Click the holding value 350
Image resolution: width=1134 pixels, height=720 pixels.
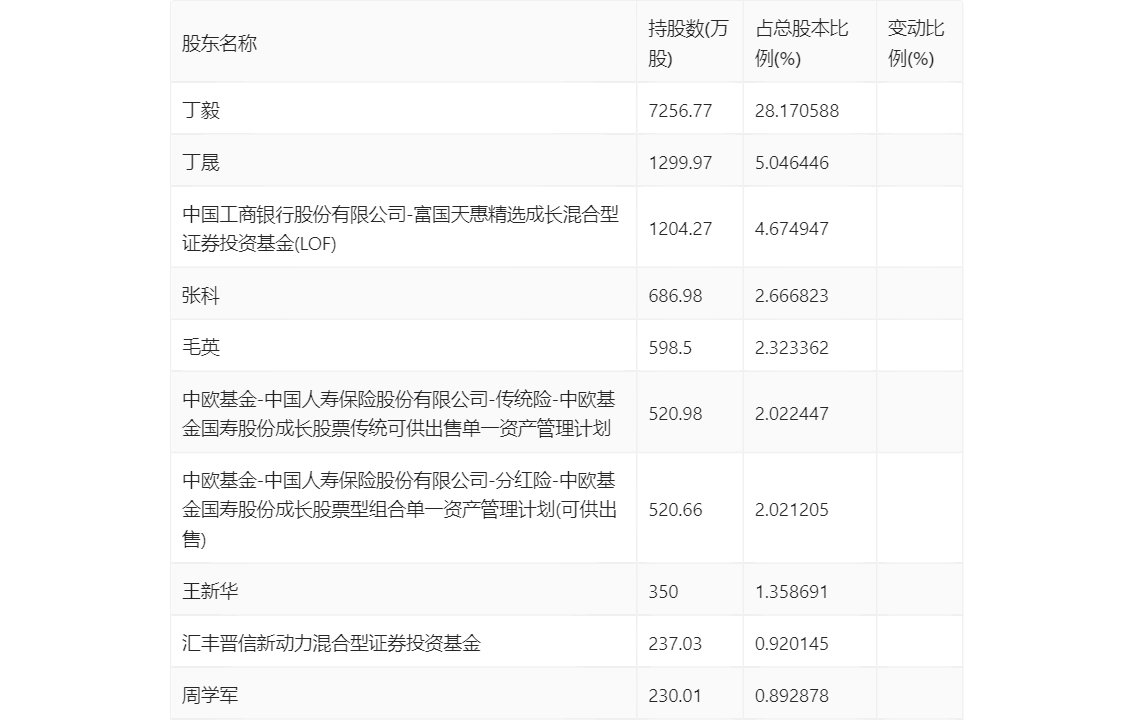click(663, 592)
